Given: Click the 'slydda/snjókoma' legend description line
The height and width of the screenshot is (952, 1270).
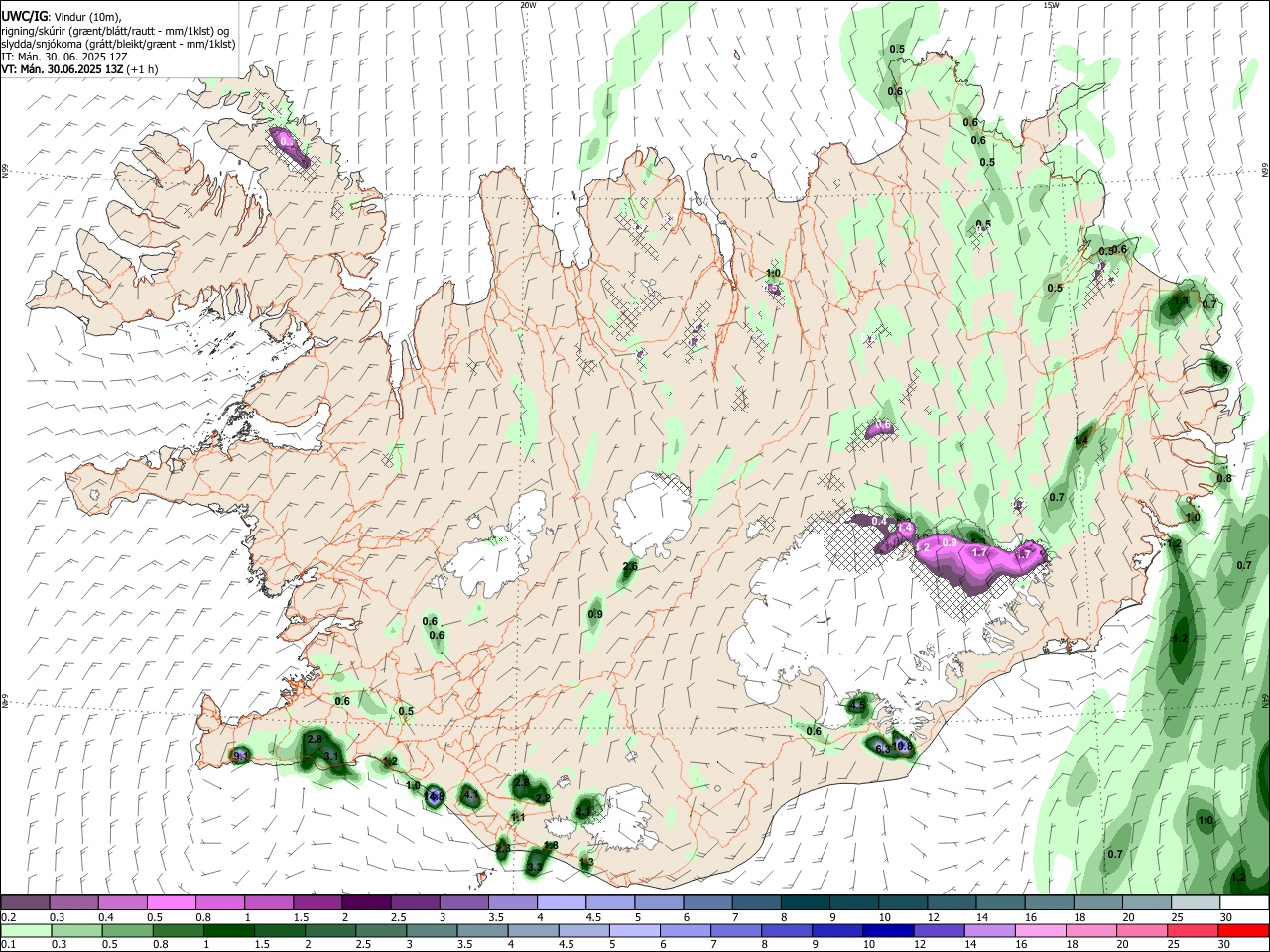Looking at the screenshot, I should click(x=118, y=44).
